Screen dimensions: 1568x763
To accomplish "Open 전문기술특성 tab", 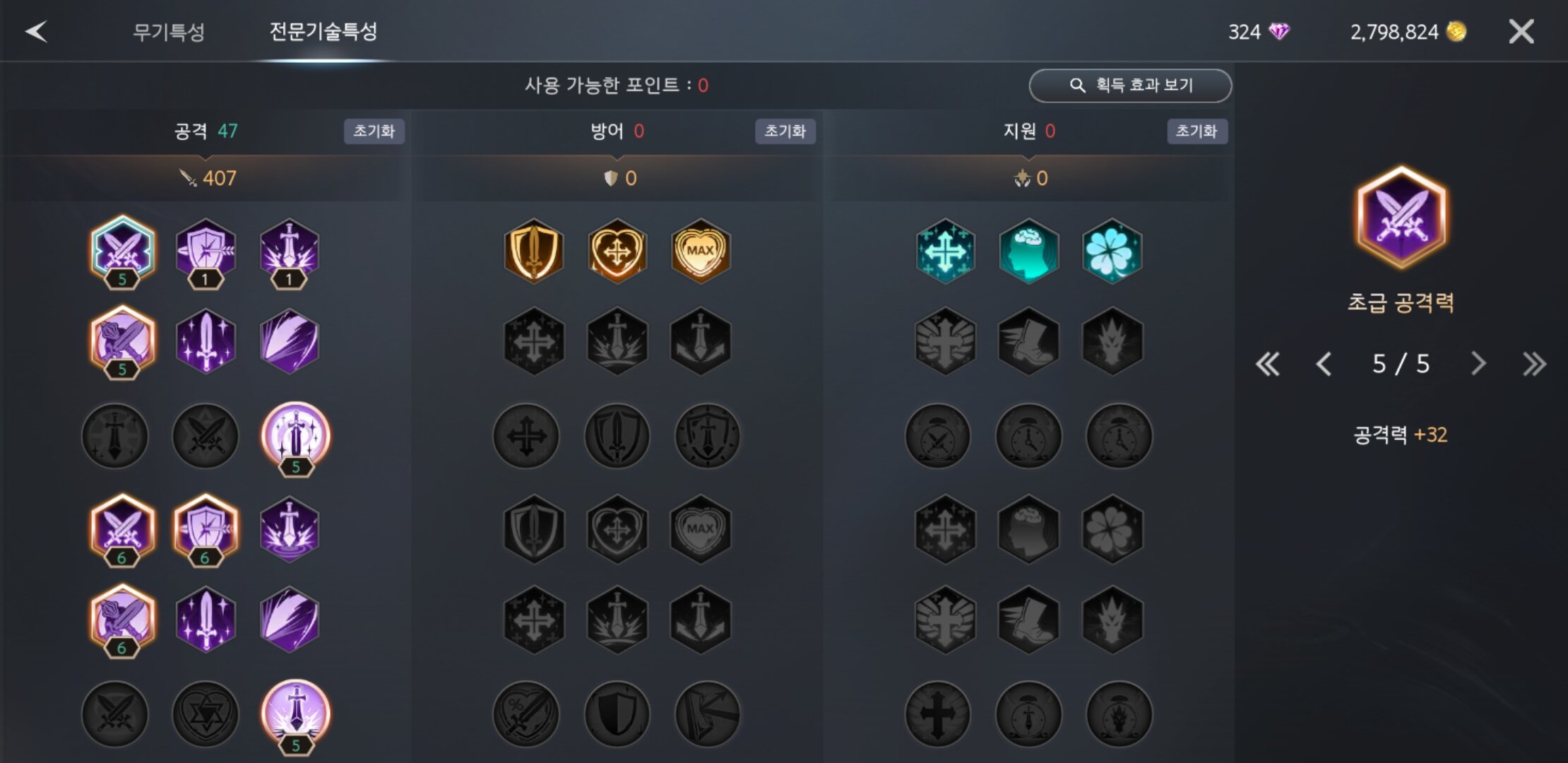I will pyautogui.click(x=323, y=31).
